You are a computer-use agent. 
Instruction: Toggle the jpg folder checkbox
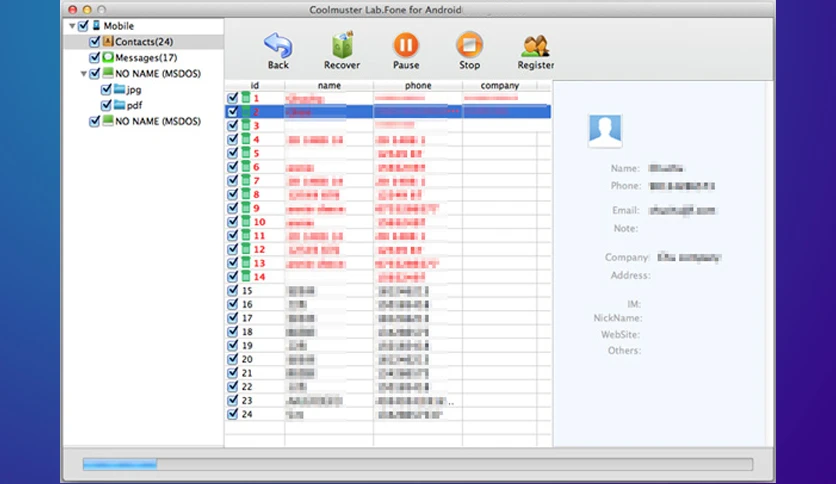point(107,89)
